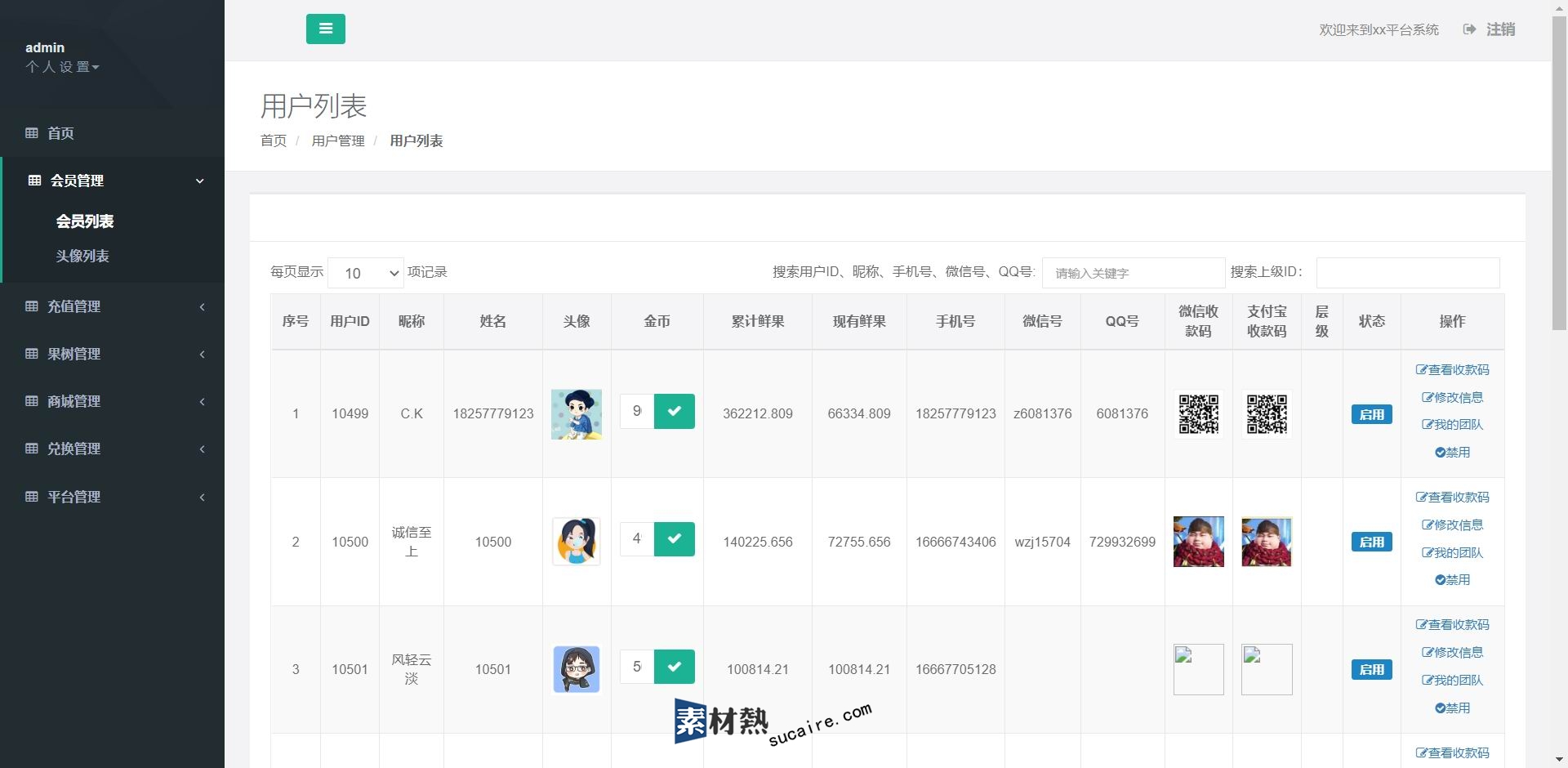Open 风轻云淡's avatar image
This screenshot has width=1568, height=768.
coord(577,669)
